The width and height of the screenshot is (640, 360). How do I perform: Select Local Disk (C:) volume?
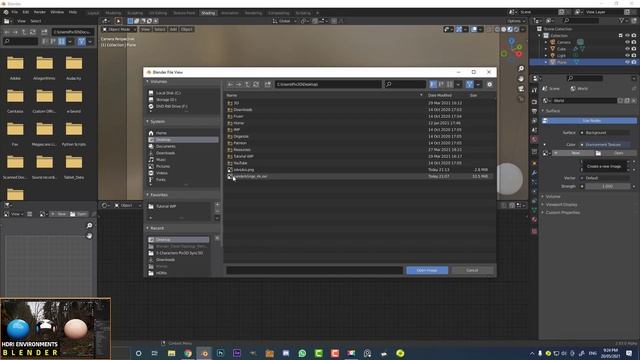point(183,93)
